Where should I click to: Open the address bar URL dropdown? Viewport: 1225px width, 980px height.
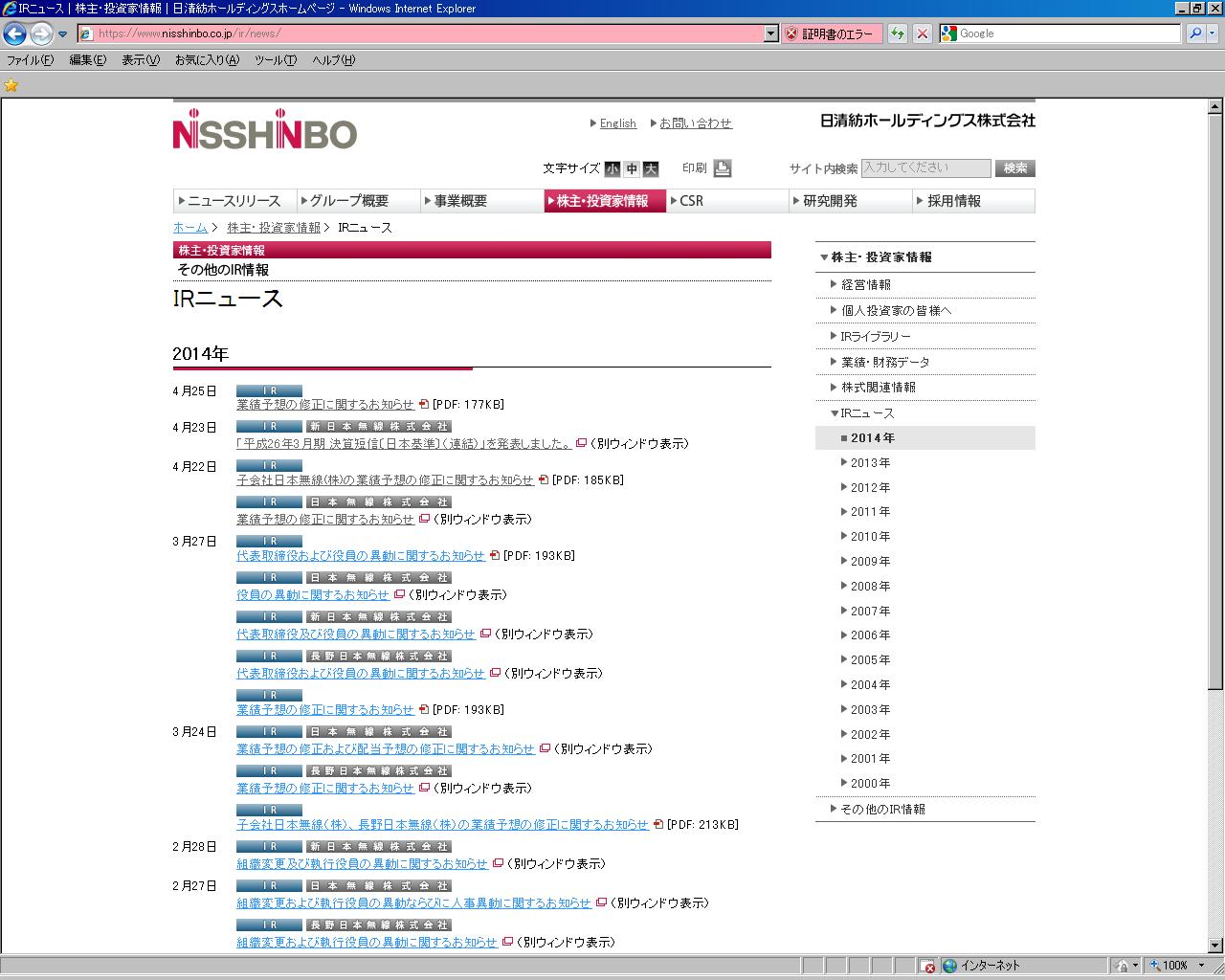tap(771, 33)
